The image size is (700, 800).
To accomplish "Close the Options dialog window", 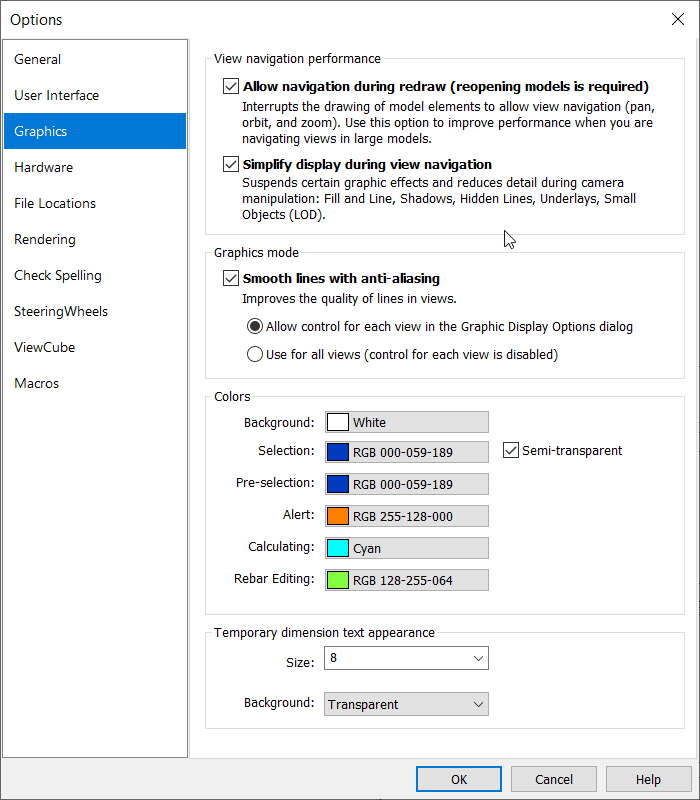I will [678, 19].
